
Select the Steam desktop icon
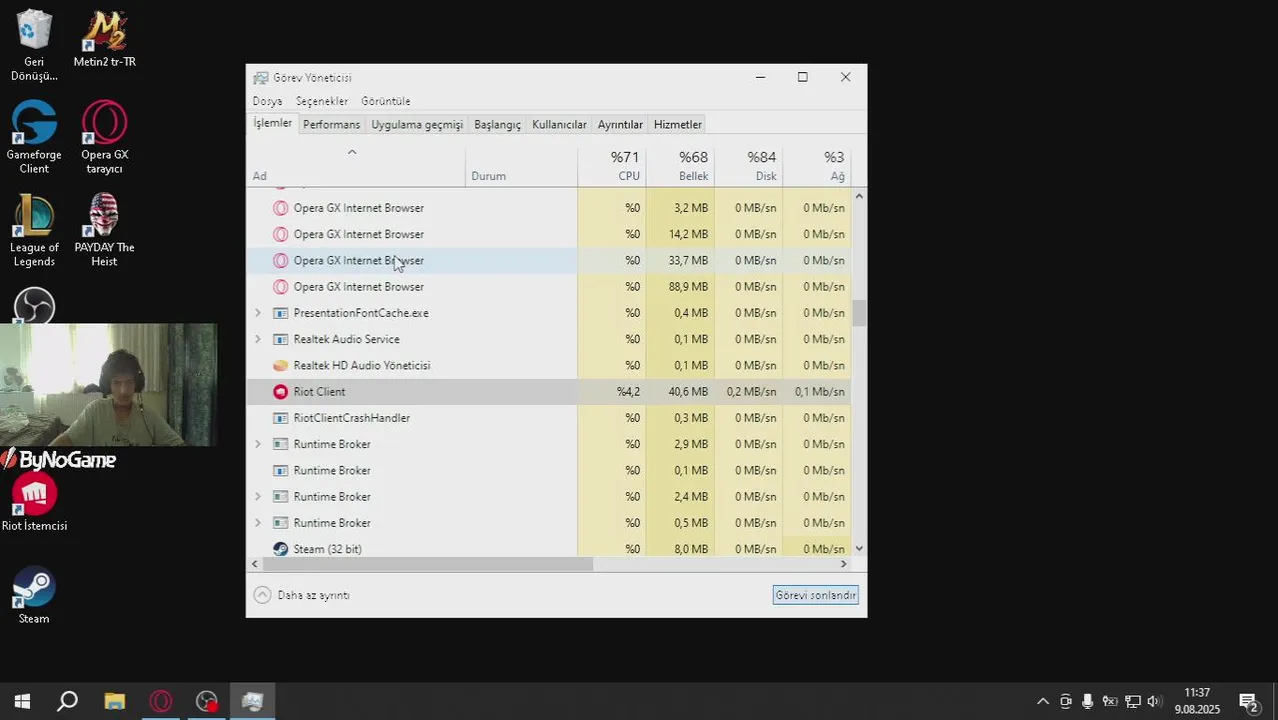[x=34, y=596]
